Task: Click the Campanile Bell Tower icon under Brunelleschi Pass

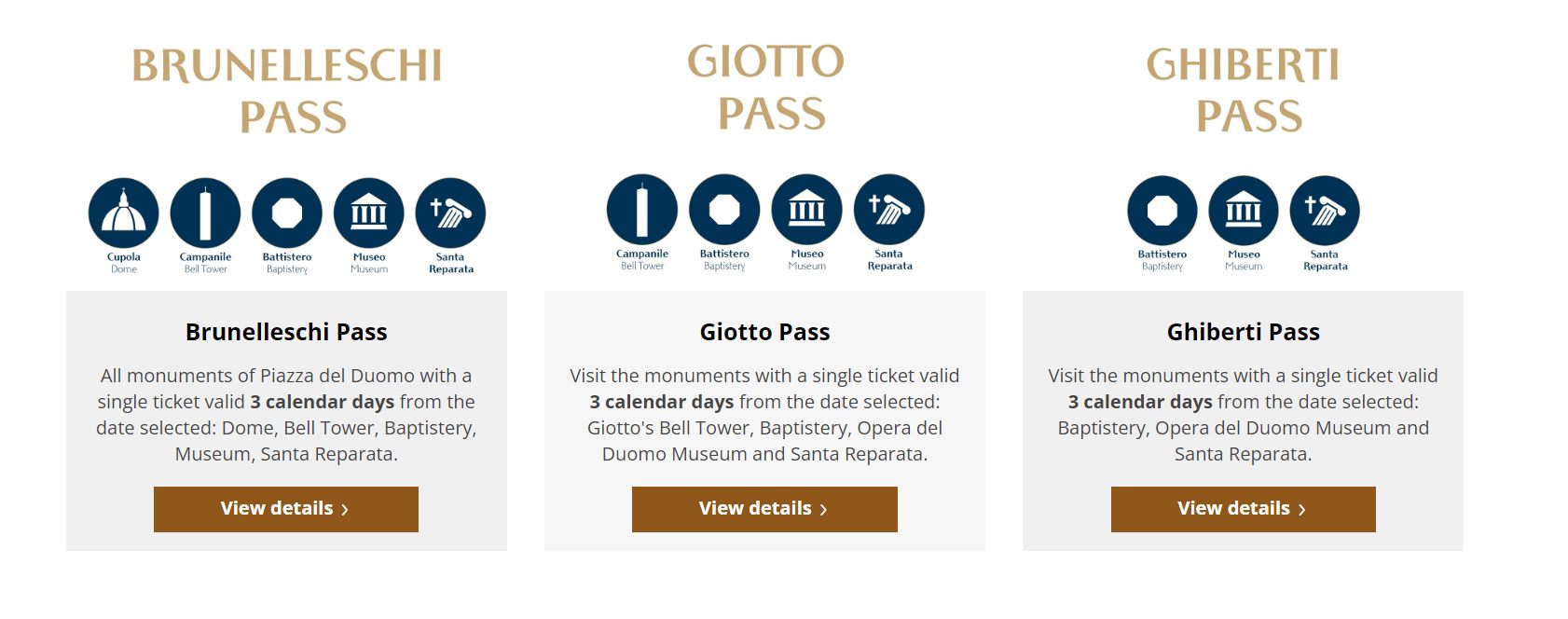Action: [x=205, y=213]
